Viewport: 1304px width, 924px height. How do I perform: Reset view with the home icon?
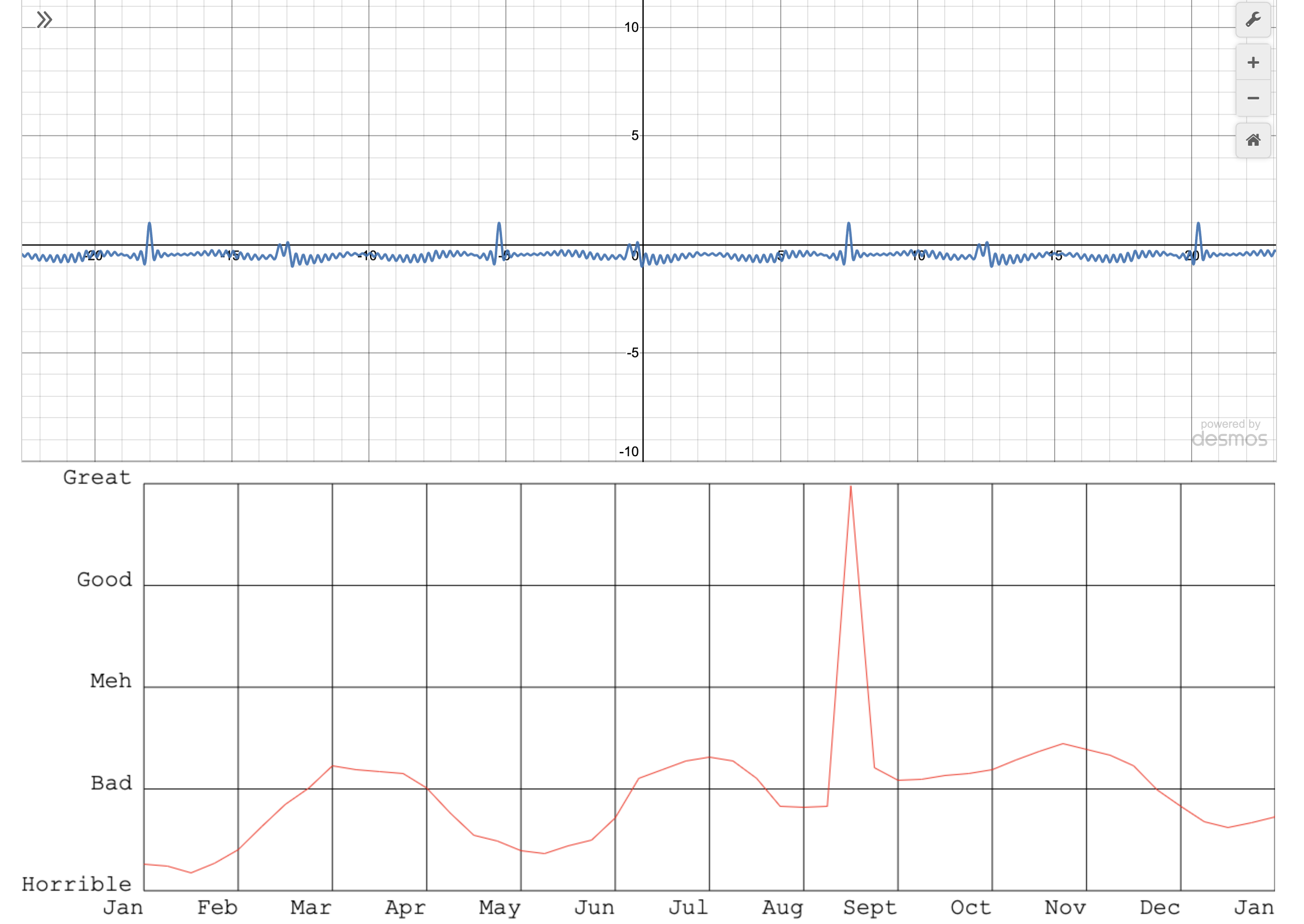[x=1253, y=140]
